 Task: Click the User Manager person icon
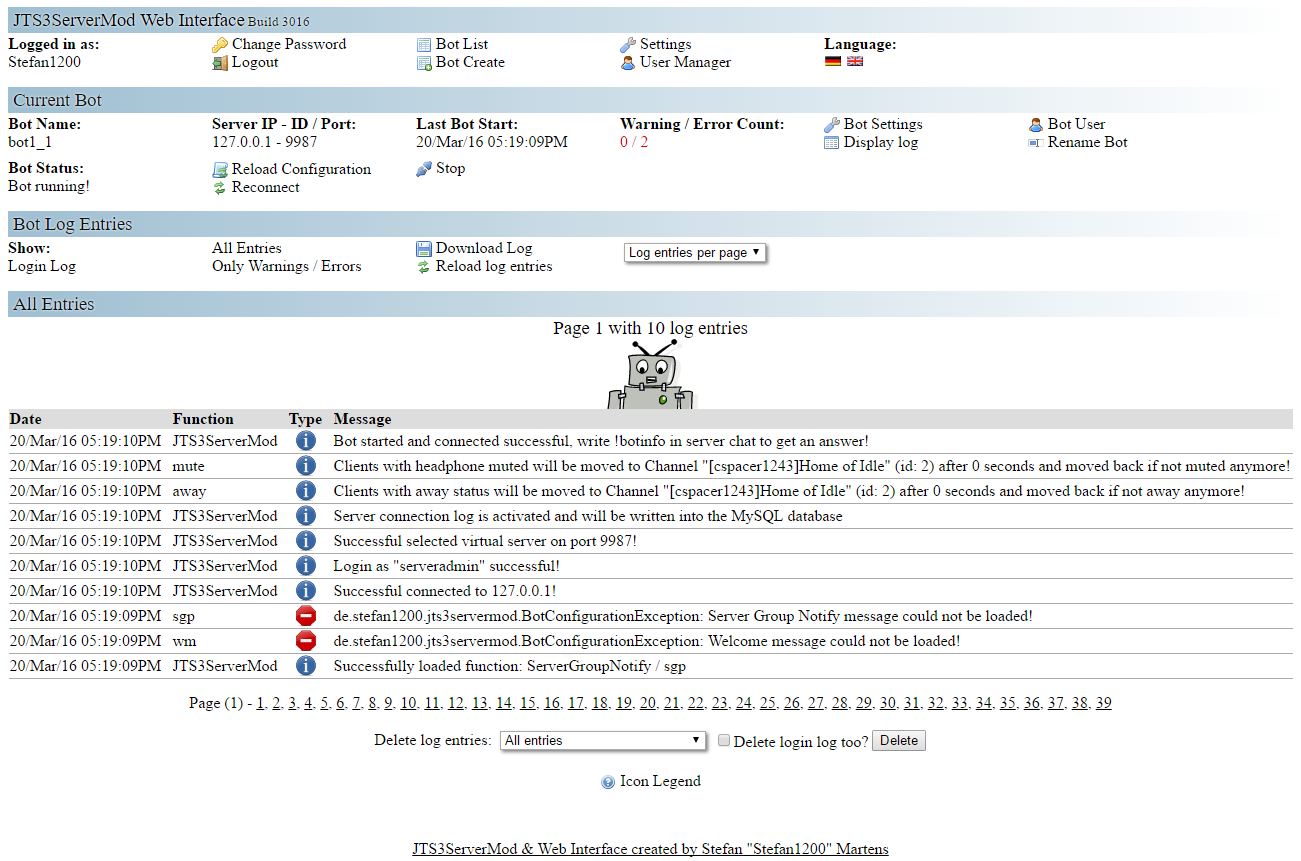pos(628,63)
